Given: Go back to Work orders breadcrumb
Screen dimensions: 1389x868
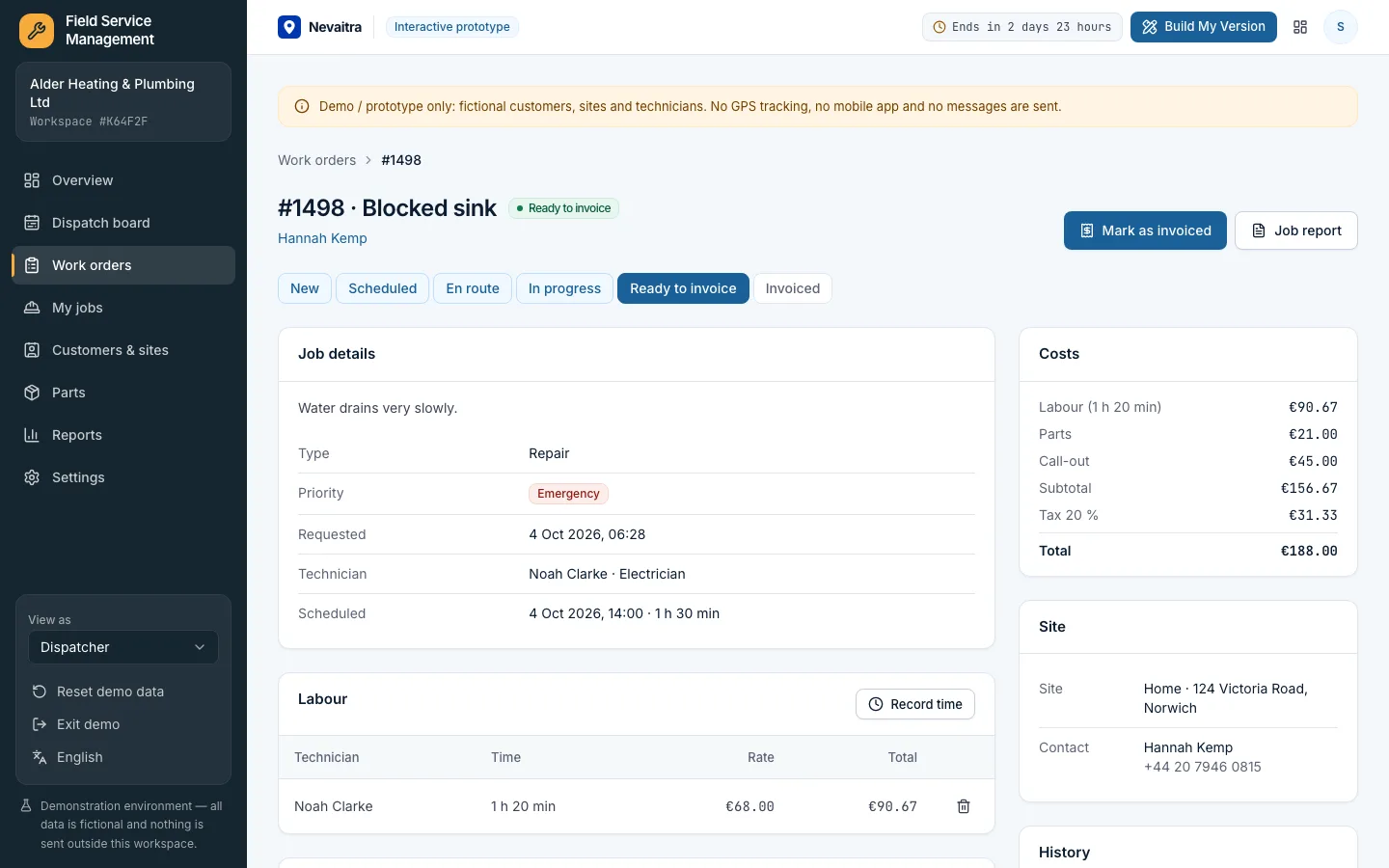Looking at the screenshot, I should [316, 160].
